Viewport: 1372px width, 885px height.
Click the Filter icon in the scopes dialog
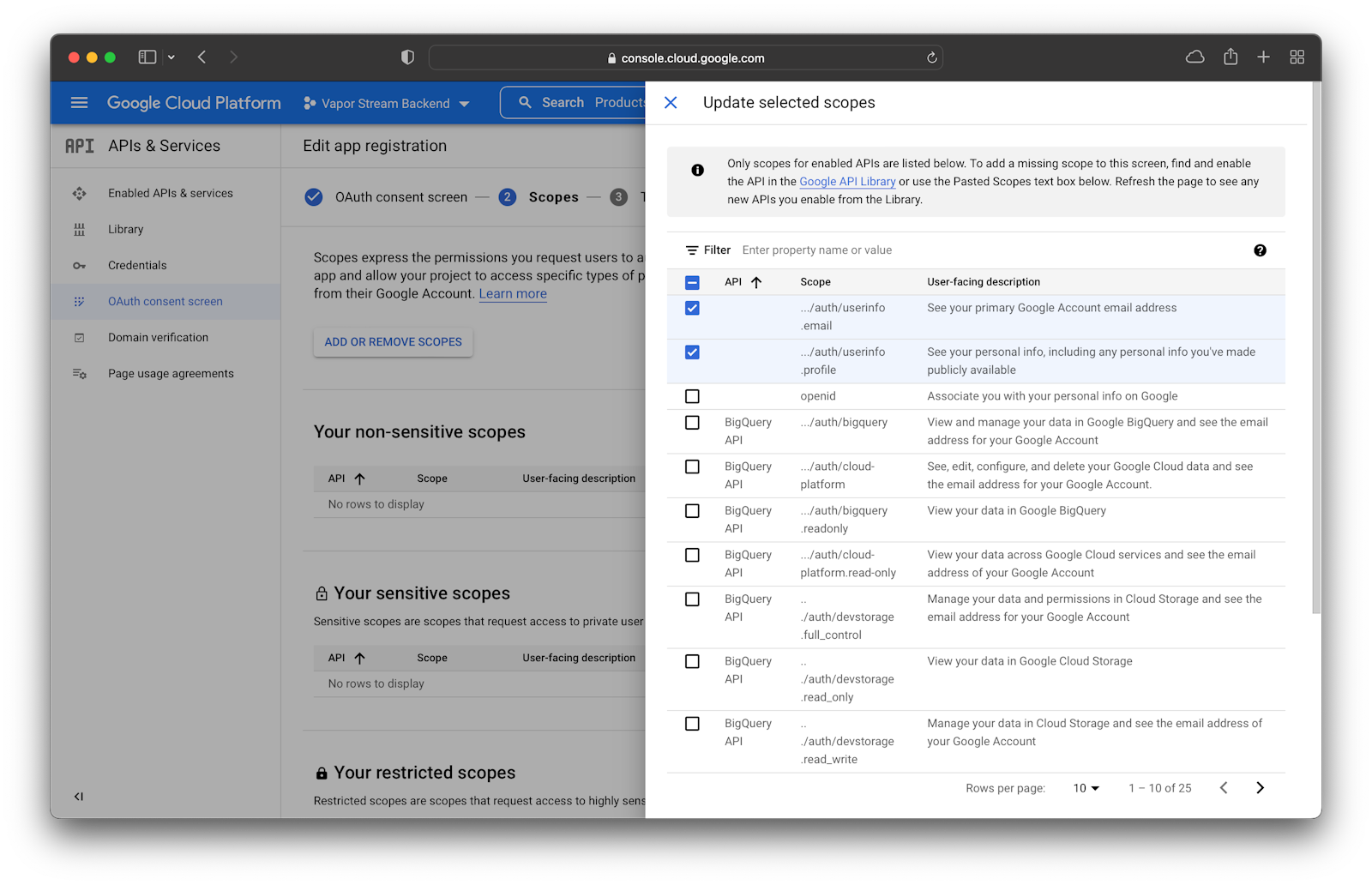692,250
